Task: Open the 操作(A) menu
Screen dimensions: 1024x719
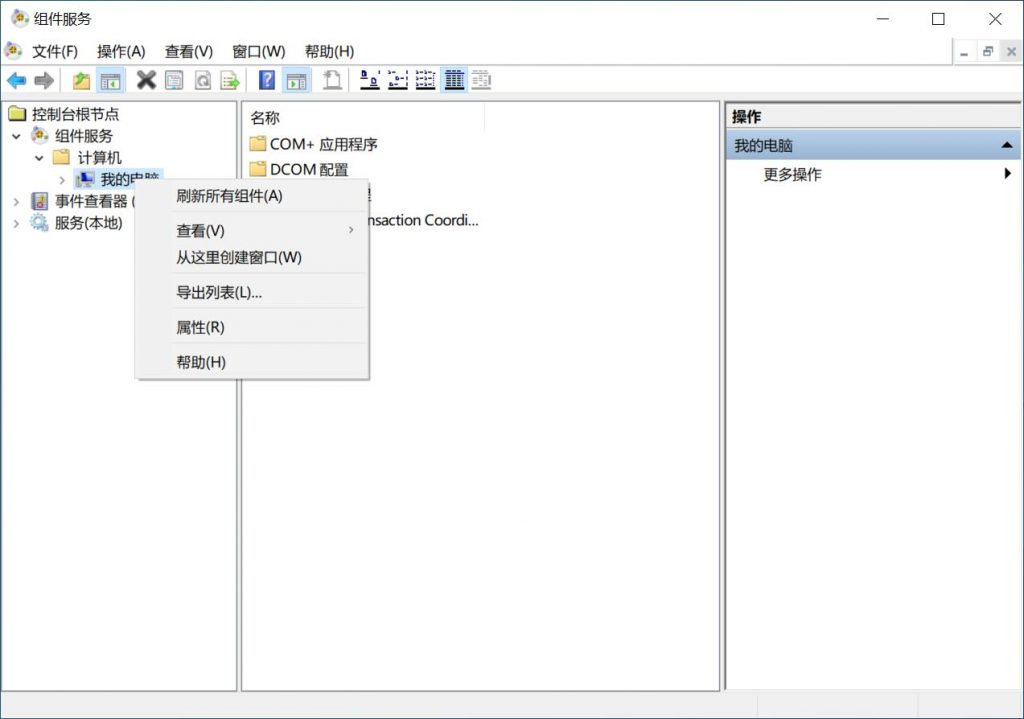Action: pos(121,51)
